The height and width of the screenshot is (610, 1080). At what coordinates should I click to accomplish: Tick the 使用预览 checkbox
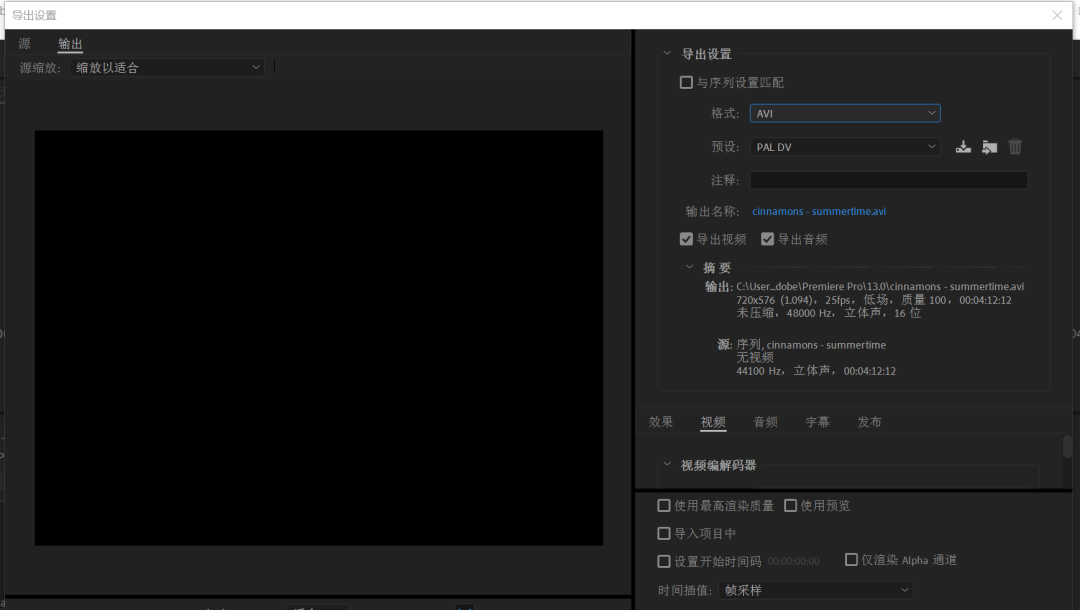click(790, 506)
